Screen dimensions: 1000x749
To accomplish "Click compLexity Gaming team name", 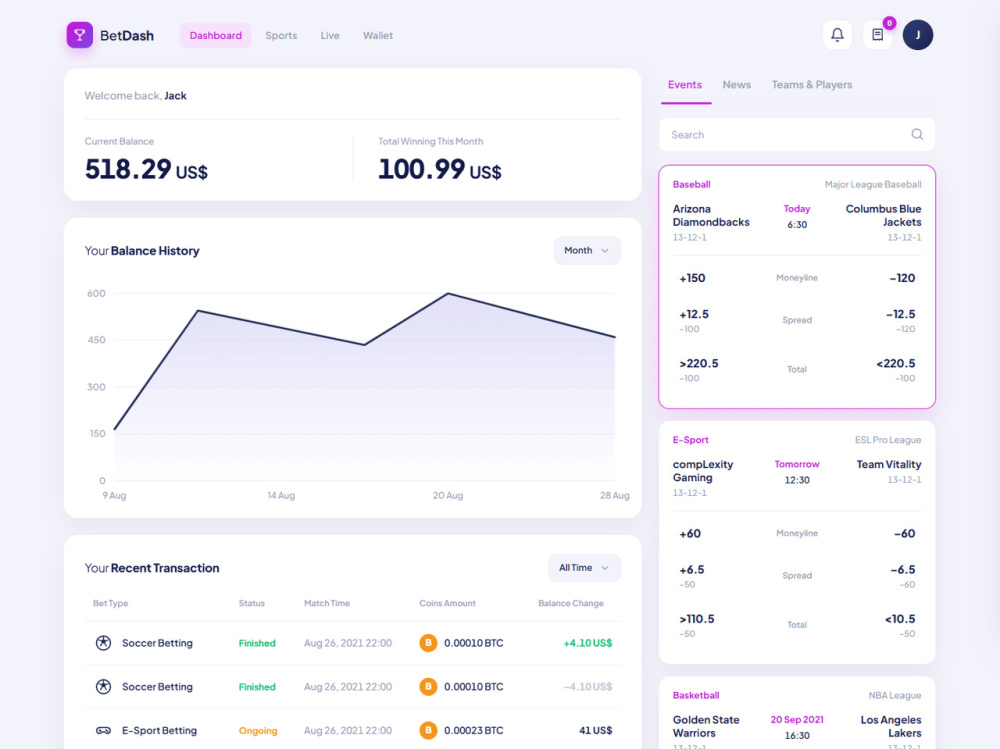I will [703, 471].
